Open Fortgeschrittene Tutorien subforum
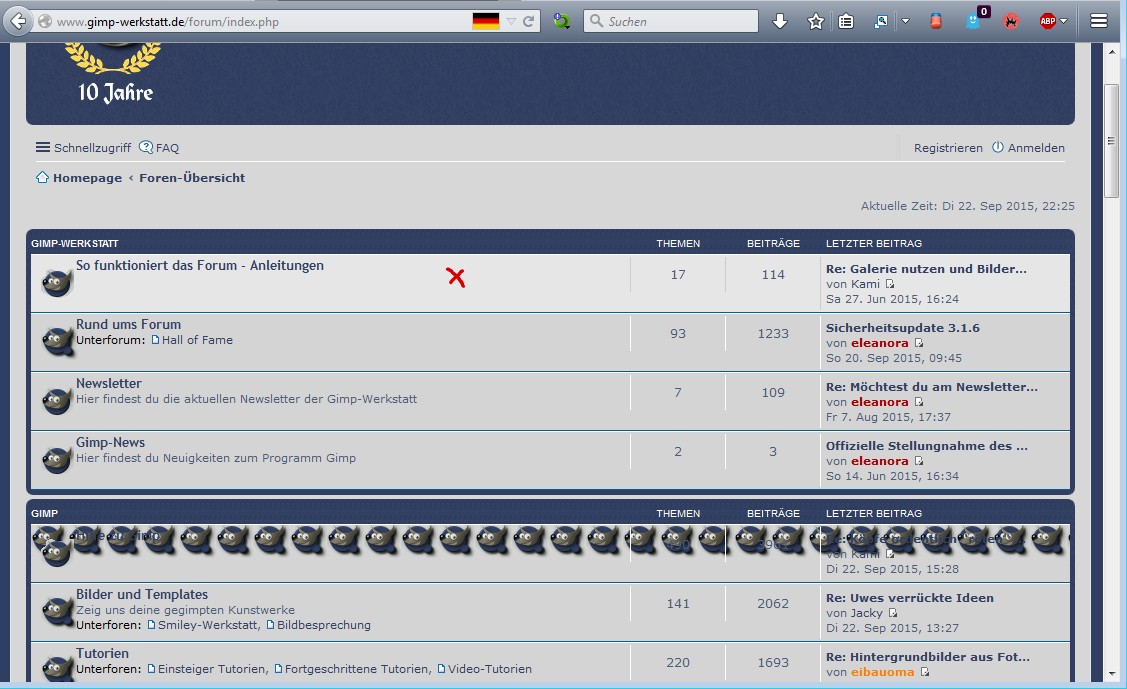Screen dimensions: 1127x689 tap(357, 669)
